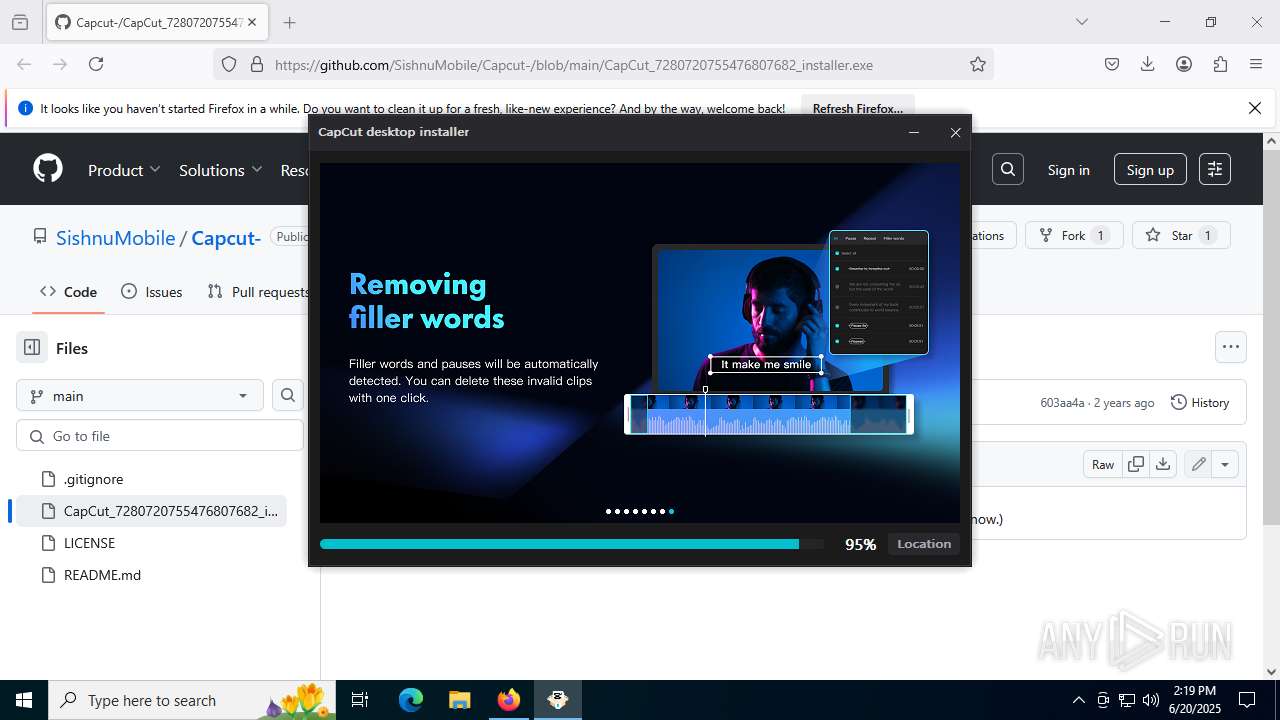Dismiss the Firefox refresh notification bar
The height and width of the screenshot is (720, 1280).
pyautogui.click(x=1255, y=108)
